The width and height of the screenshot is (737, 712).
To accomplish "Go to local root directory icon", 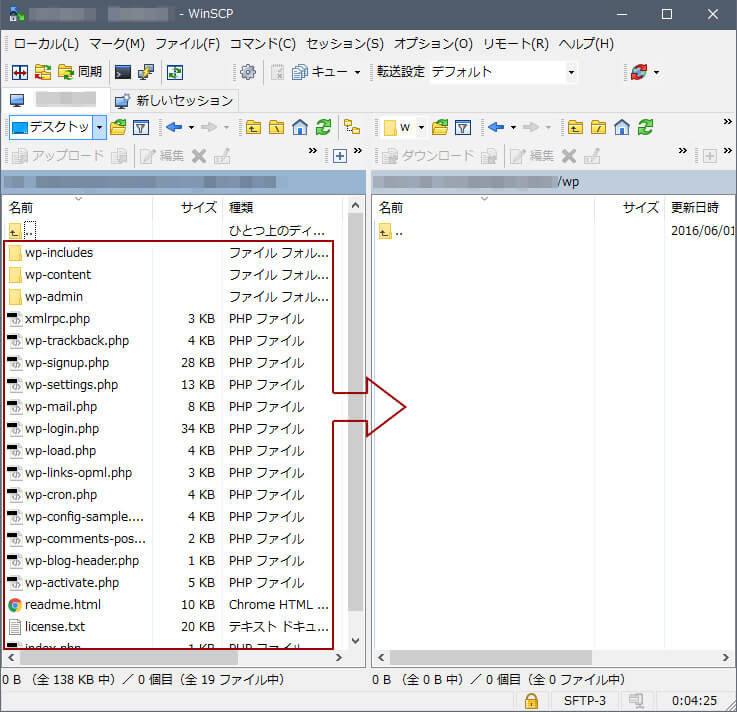I will point(276,127).
